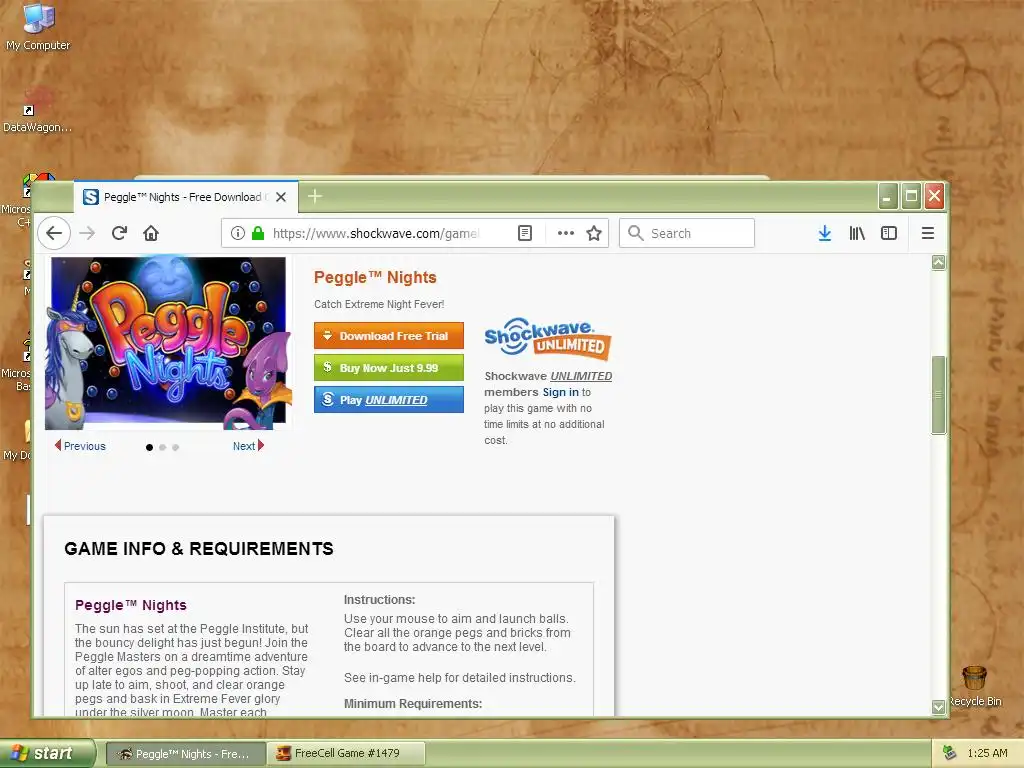Viewport: 1024px width, 768px height.
Task: Open the Recycle Bin desktop icon
Action: 975,686
